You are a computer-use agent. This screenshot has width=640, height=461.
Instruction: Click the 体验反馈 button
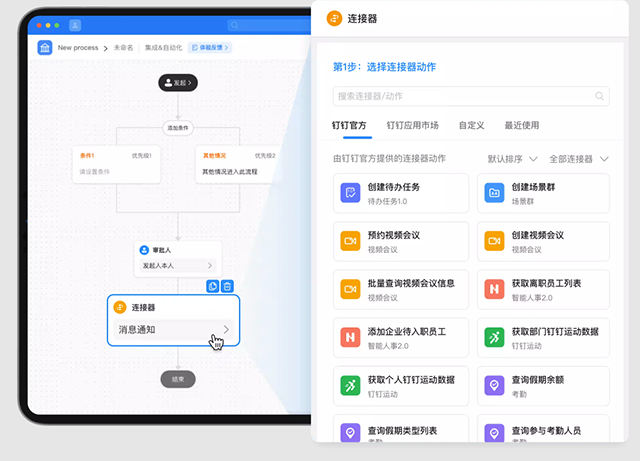click(210, 48)
